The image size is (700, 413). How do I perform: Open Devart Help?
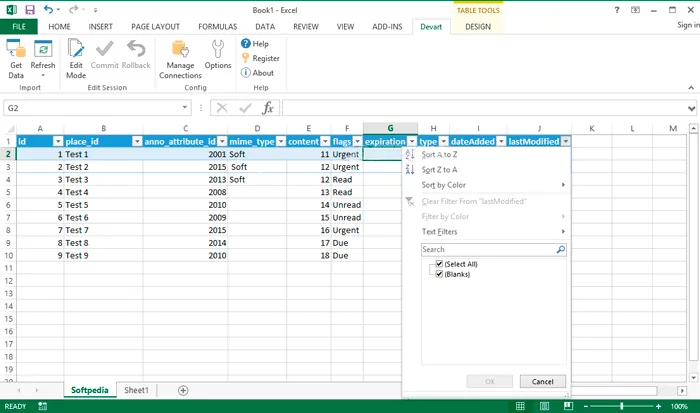click(255, 44)
